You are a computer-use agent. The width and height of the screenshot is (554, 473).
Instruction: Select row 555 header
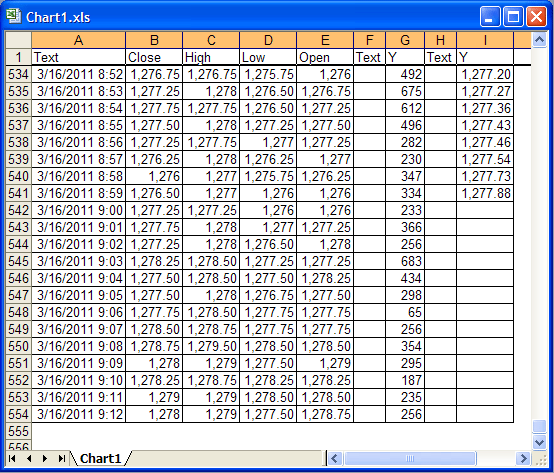point(18,431)
